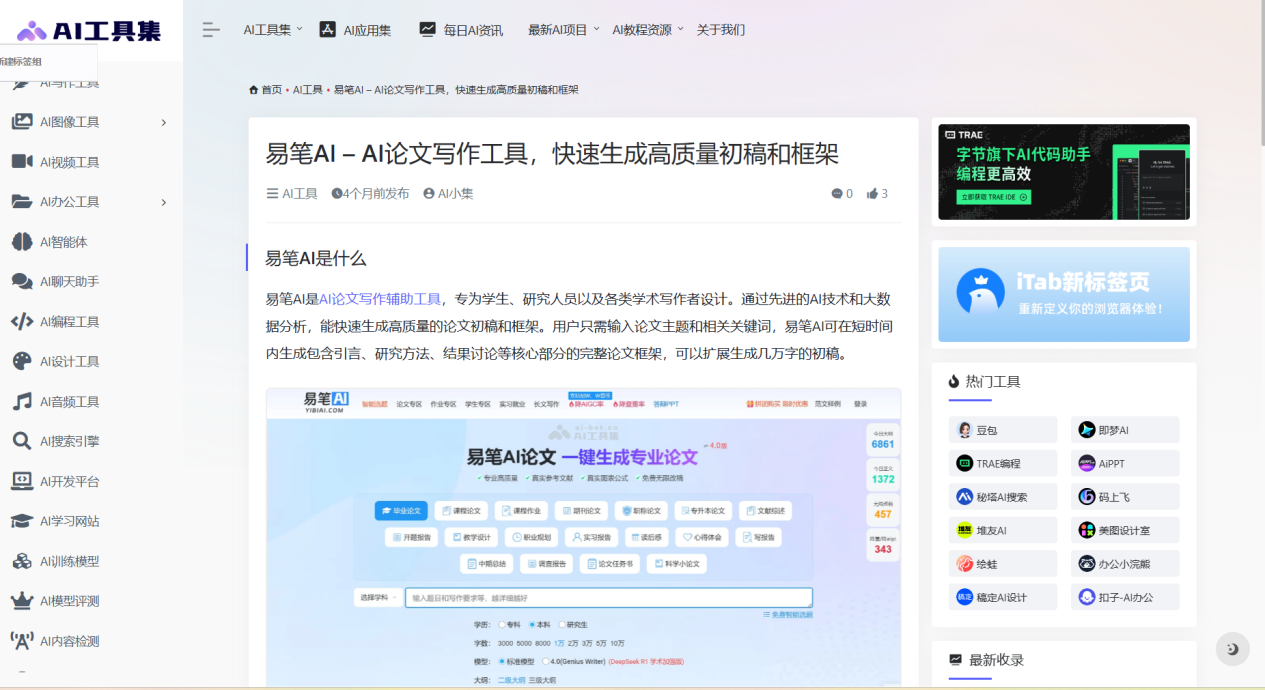Open 即梦AI icon in hot tools
The width and height of the screenshot is (1265, 690).
[1087, 430]
